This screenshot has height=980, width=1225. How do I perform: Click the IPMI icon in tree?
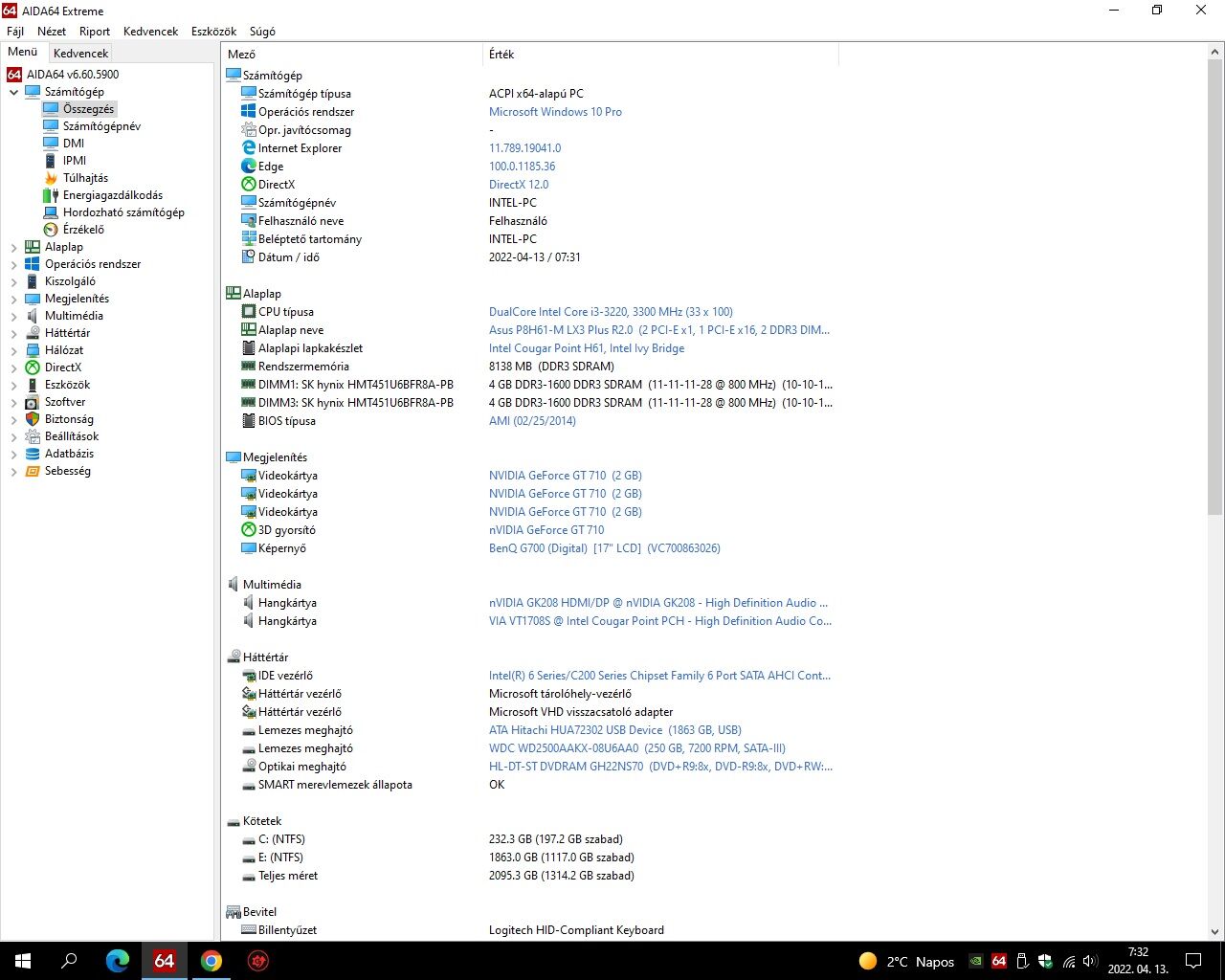click(x=51, y=161)
